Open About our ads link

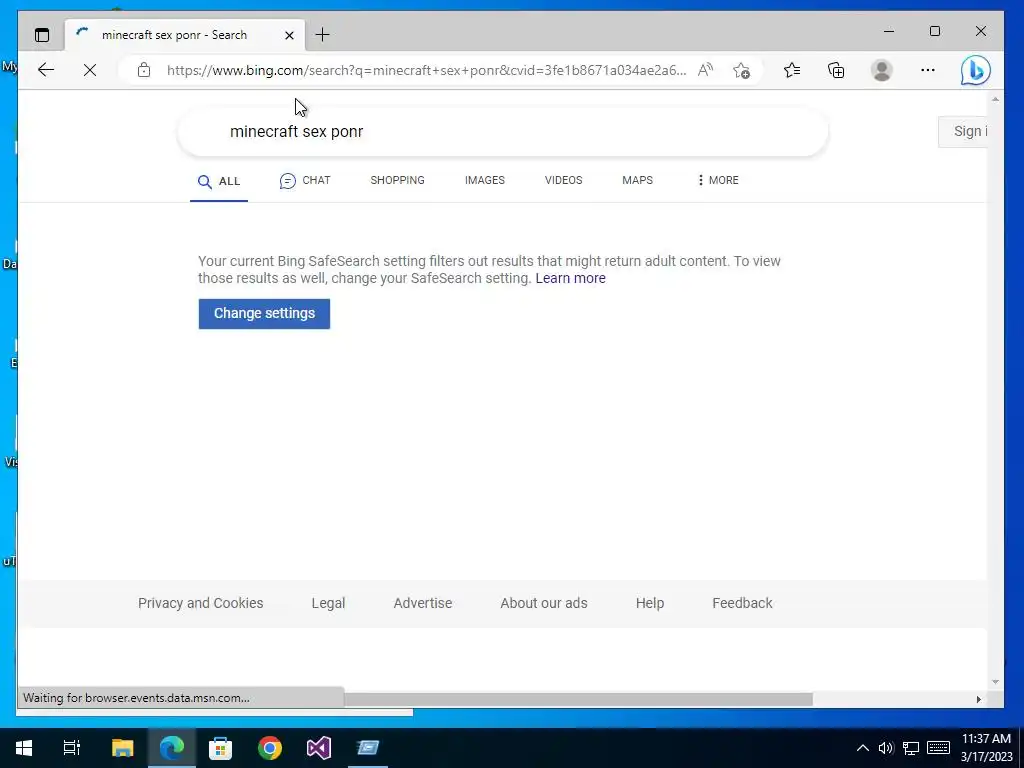[544, 603]
